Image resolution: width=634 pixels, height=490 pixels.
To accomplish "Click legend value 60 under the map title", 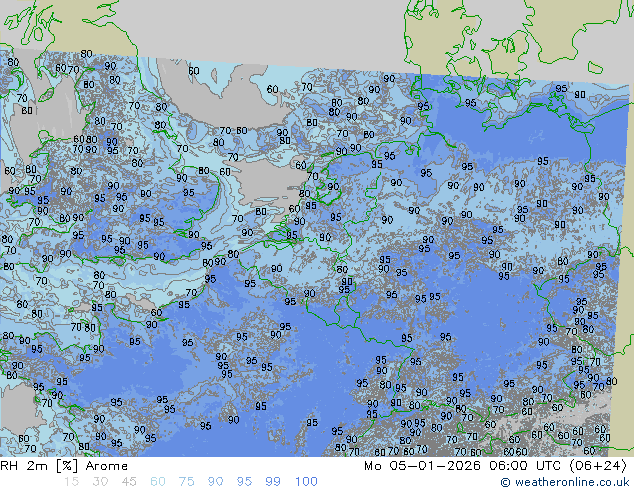I will click(x=157, y=482).
